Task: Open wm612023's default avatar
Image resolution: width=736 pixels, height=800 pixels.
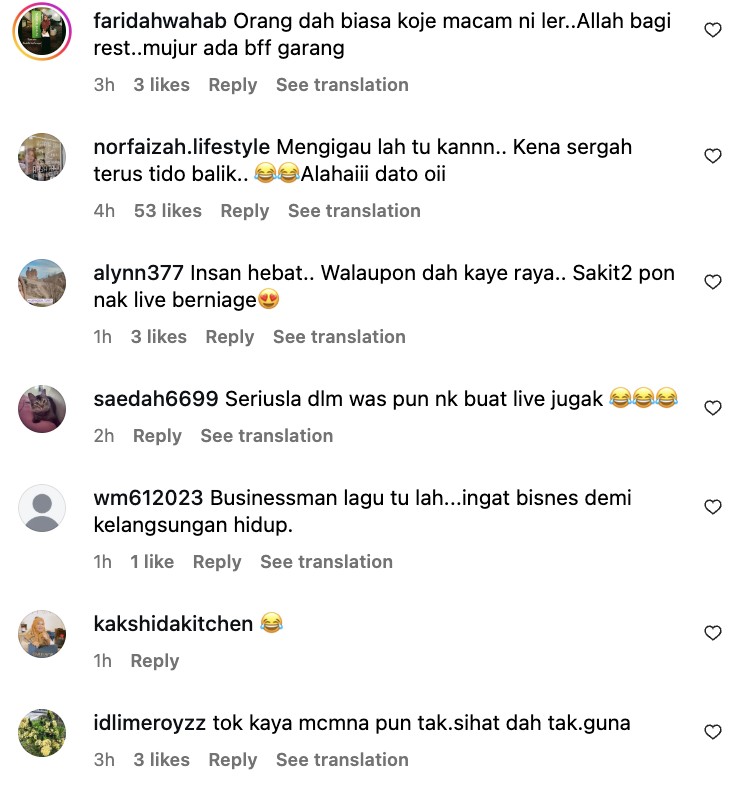Action: point(42,508)
